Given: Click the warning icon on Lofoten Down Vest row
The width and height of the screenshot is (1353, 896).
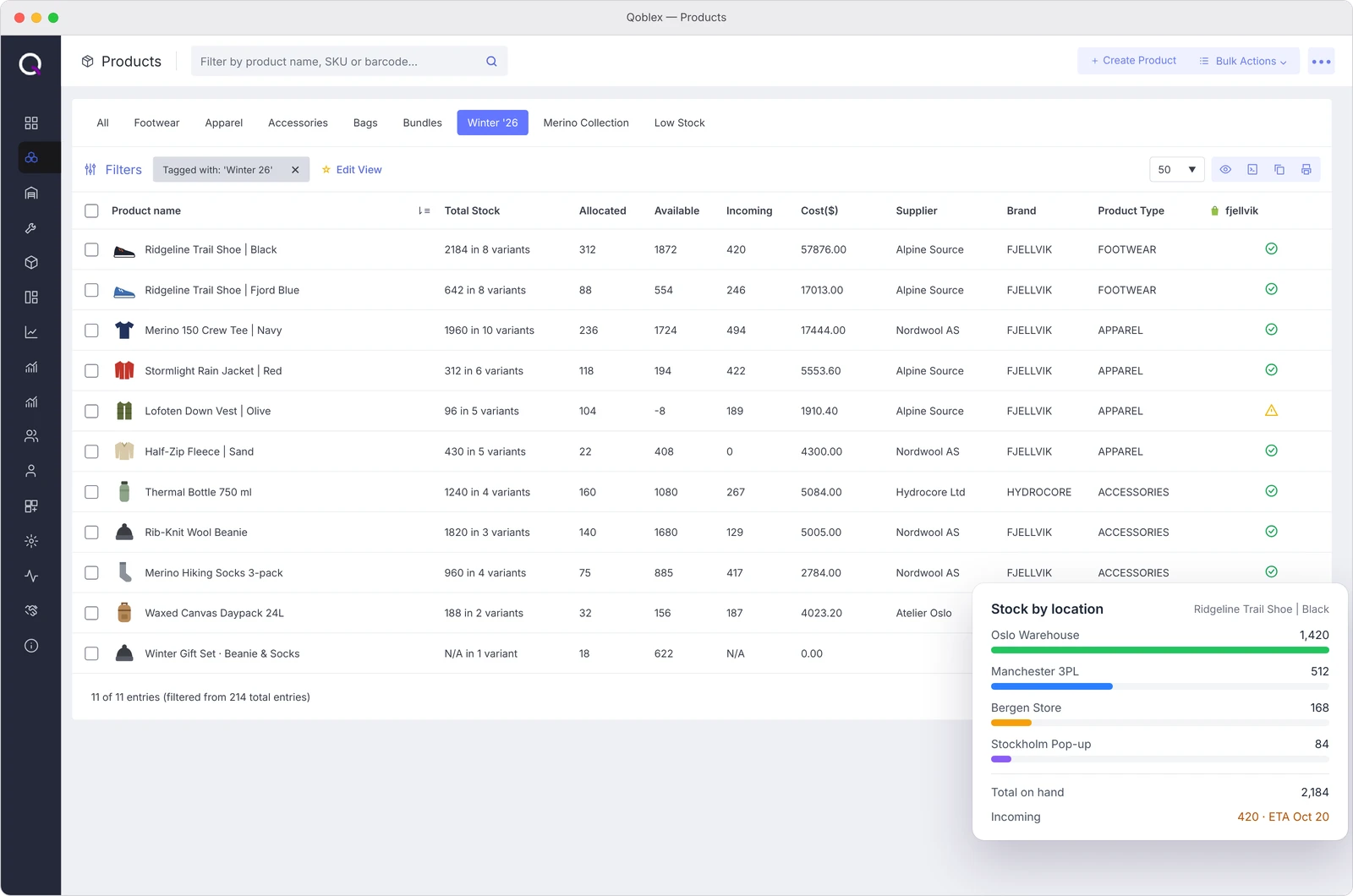Looking at the screenshot, I should click(1271, 411).
